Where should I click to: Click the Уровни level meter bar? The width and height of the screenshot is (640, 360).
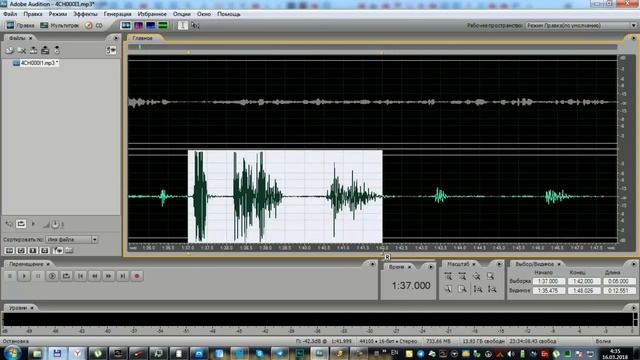[318, 319]
